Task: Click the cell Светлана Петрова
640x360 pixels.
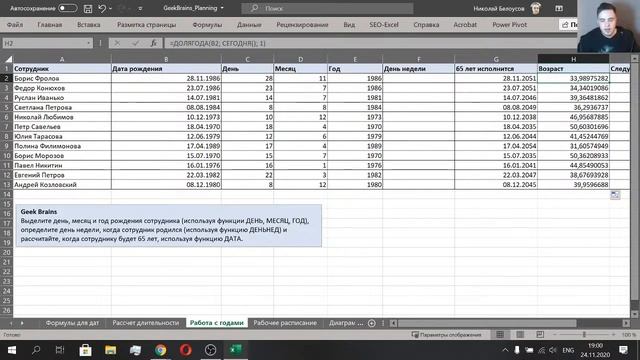Action: click(62, 107)
